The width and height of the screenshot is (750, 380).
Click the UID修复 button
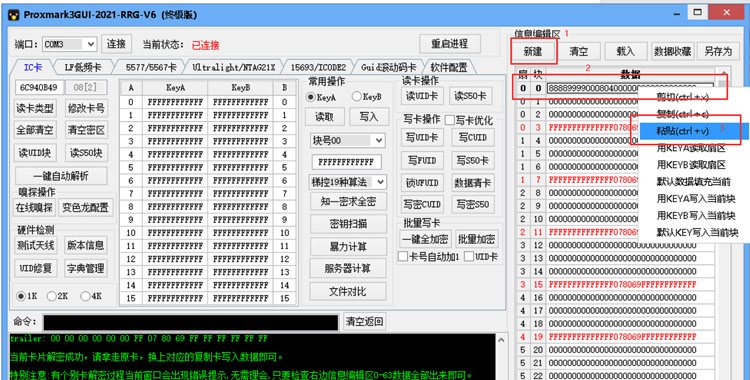click(35, 268)
